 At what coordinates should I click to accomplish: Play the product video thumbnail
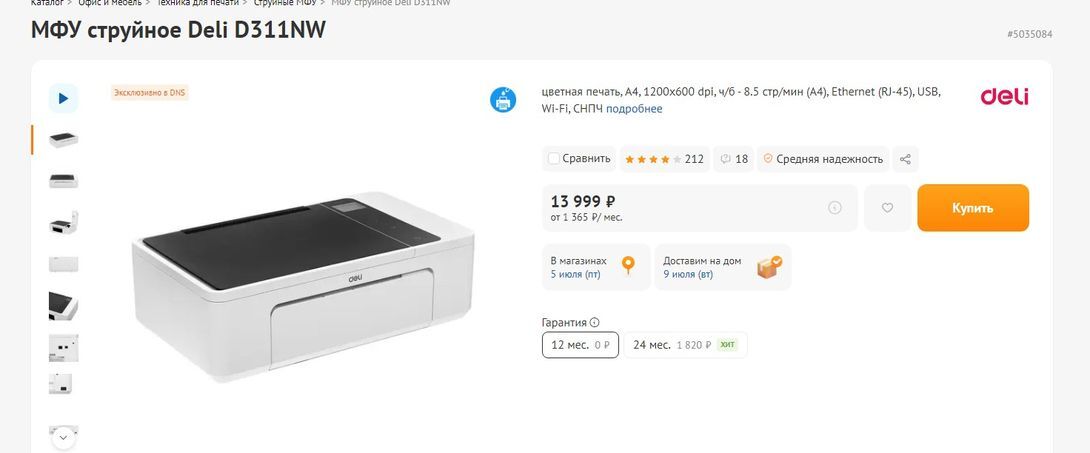63,98
